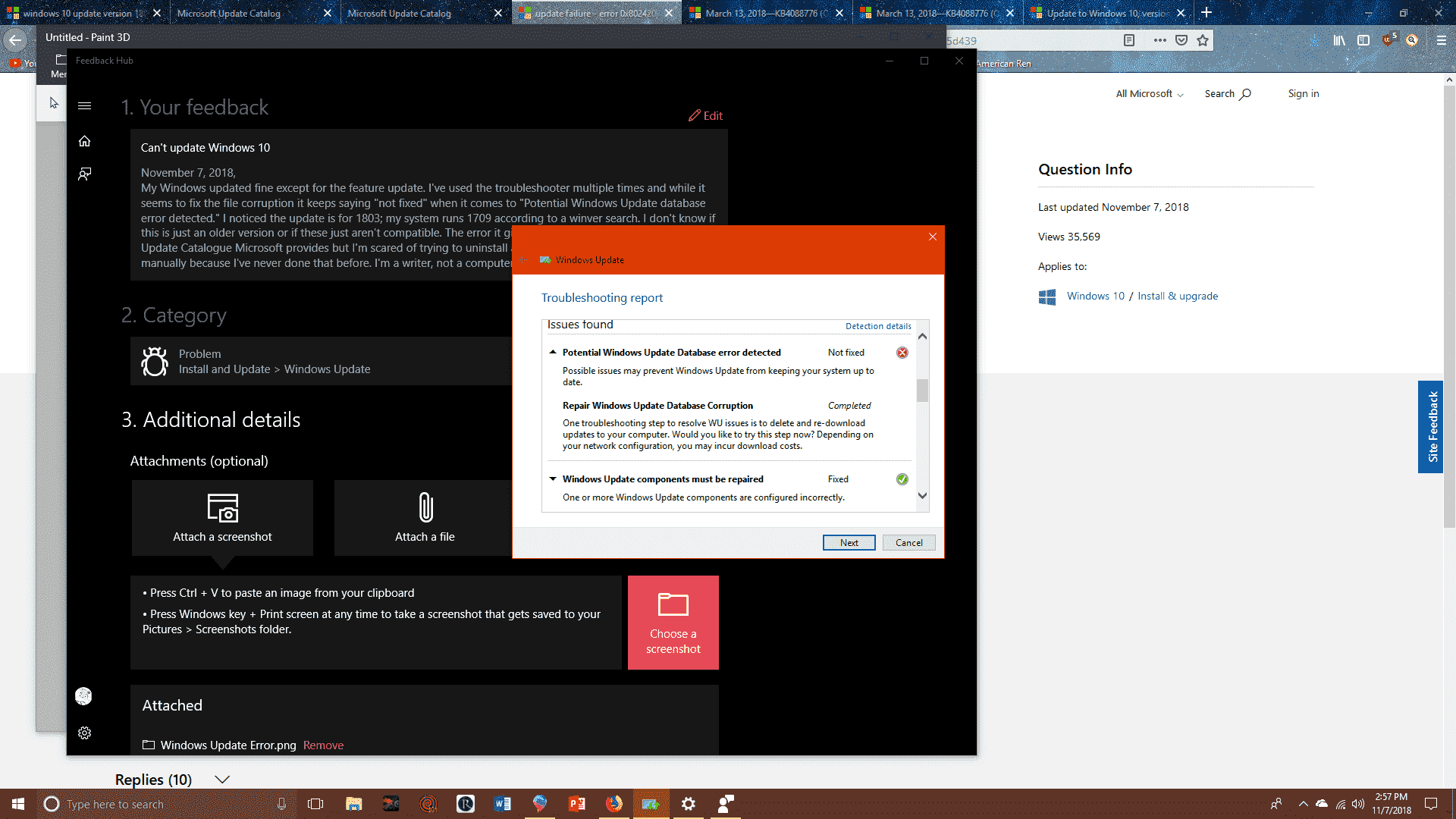Click the uBlock extension icon with badge
Screen dimensions: 1456x819
click(1389, 39)
